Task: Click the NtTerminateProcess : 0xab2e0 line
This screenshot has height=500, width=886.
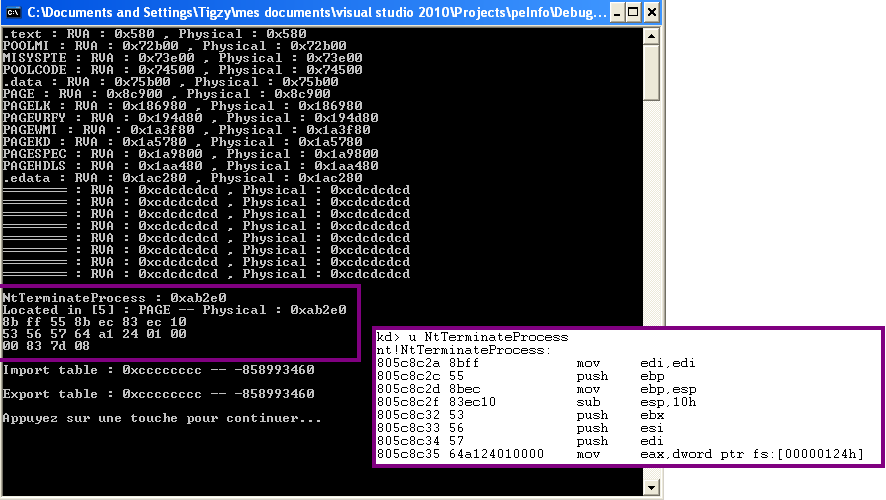Action: pyautogui.click(x=115, y=297)
